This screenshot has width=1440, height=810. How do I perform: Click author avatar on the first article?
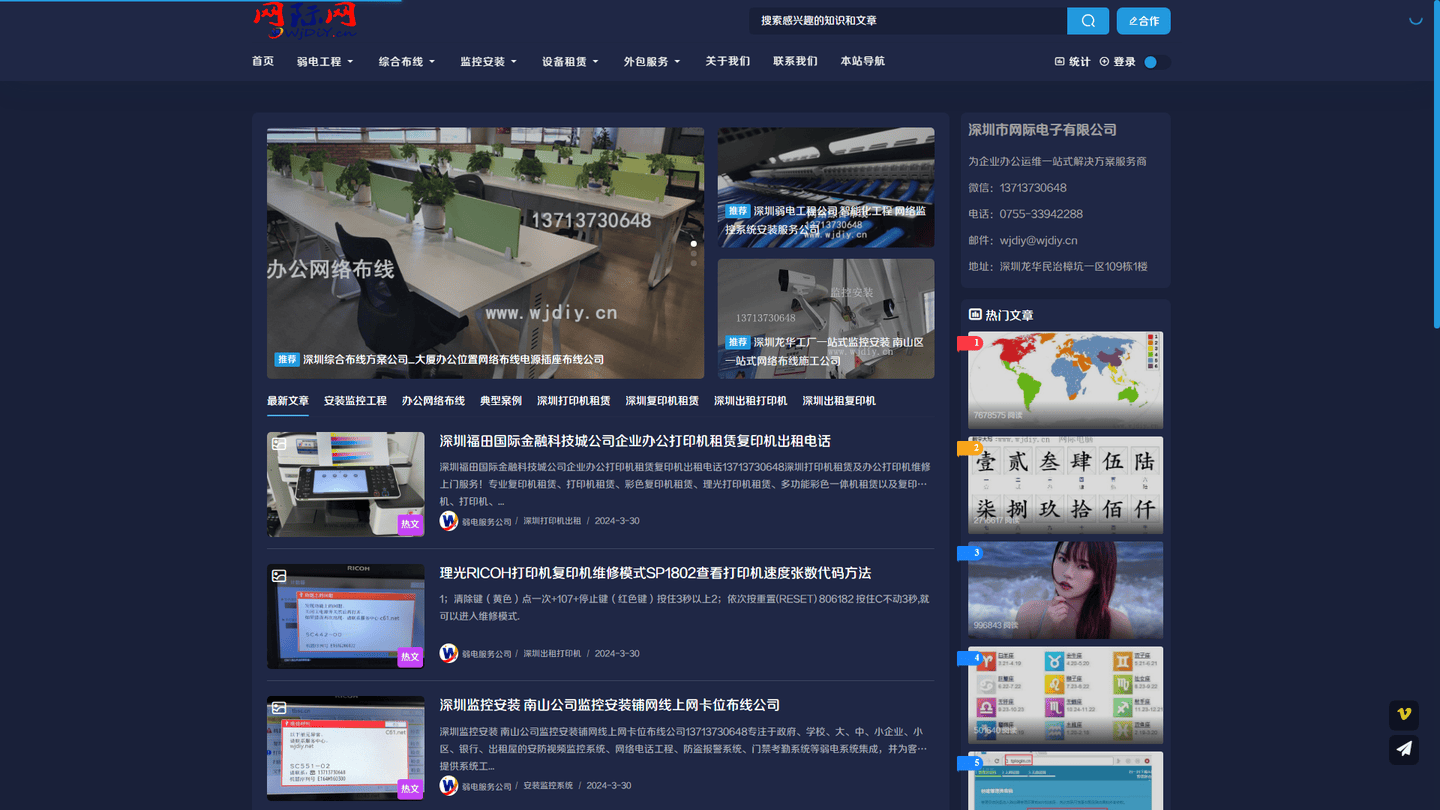(449, 521)
